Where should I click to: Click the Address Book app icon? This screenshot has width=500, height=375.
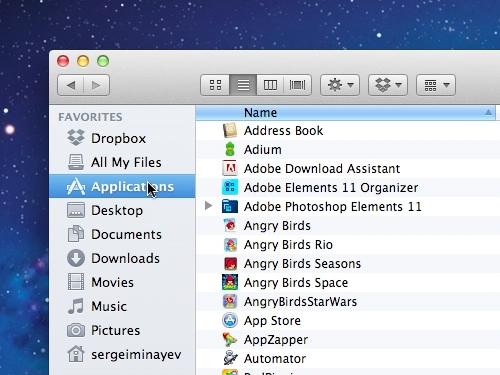coord(230,130)
